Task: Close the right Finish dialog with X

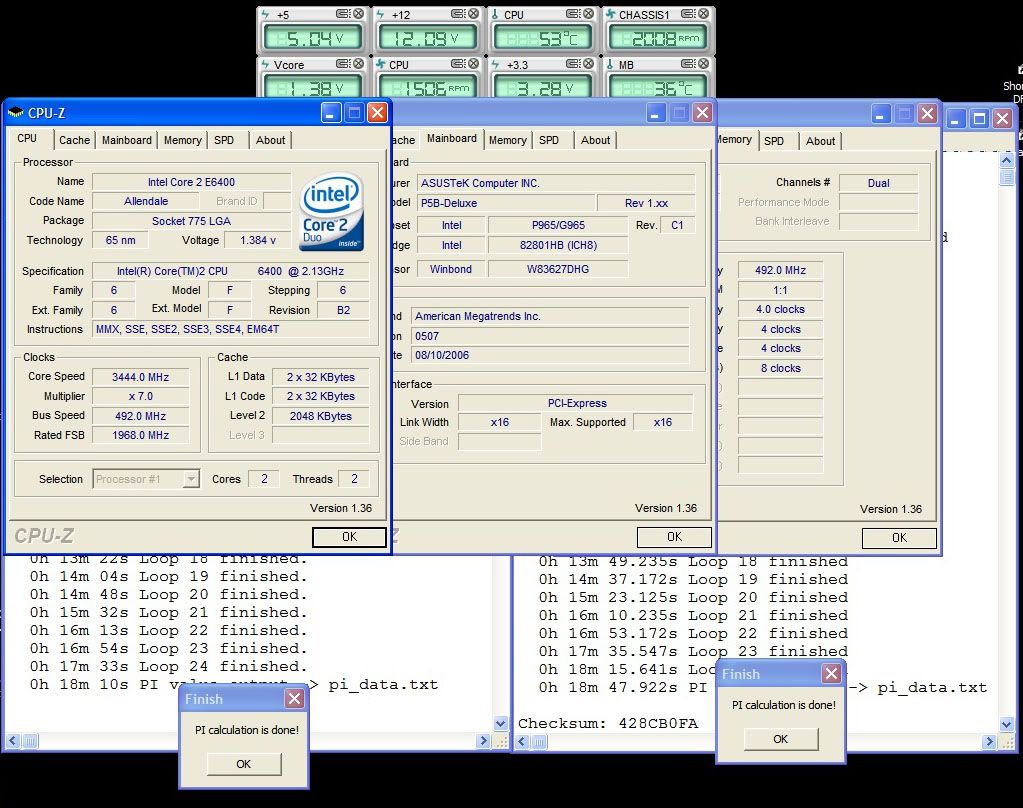Action: (831, 674)
